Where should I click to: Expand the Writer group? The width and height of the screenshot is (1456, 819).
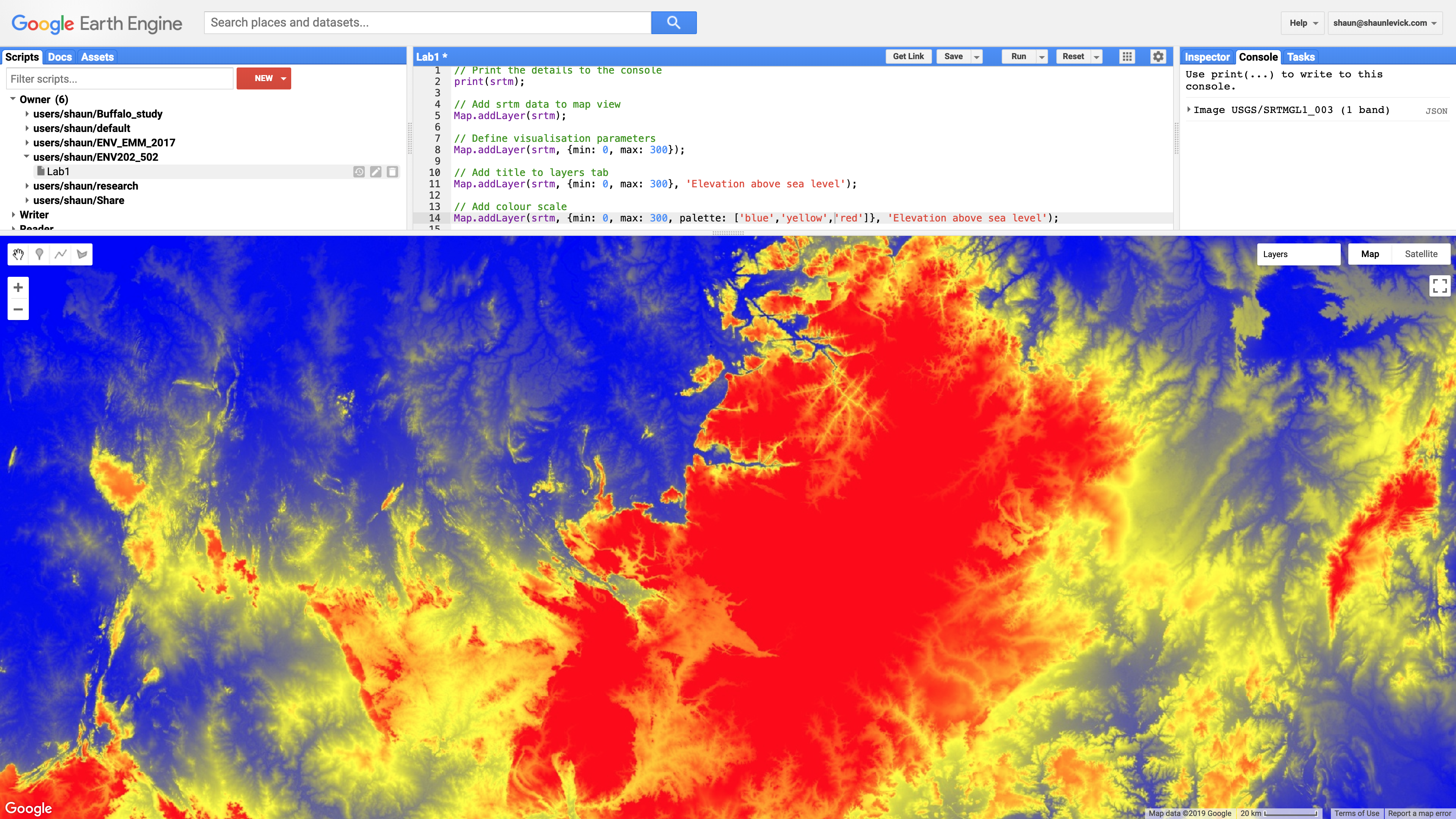click(x=14, y=215)
